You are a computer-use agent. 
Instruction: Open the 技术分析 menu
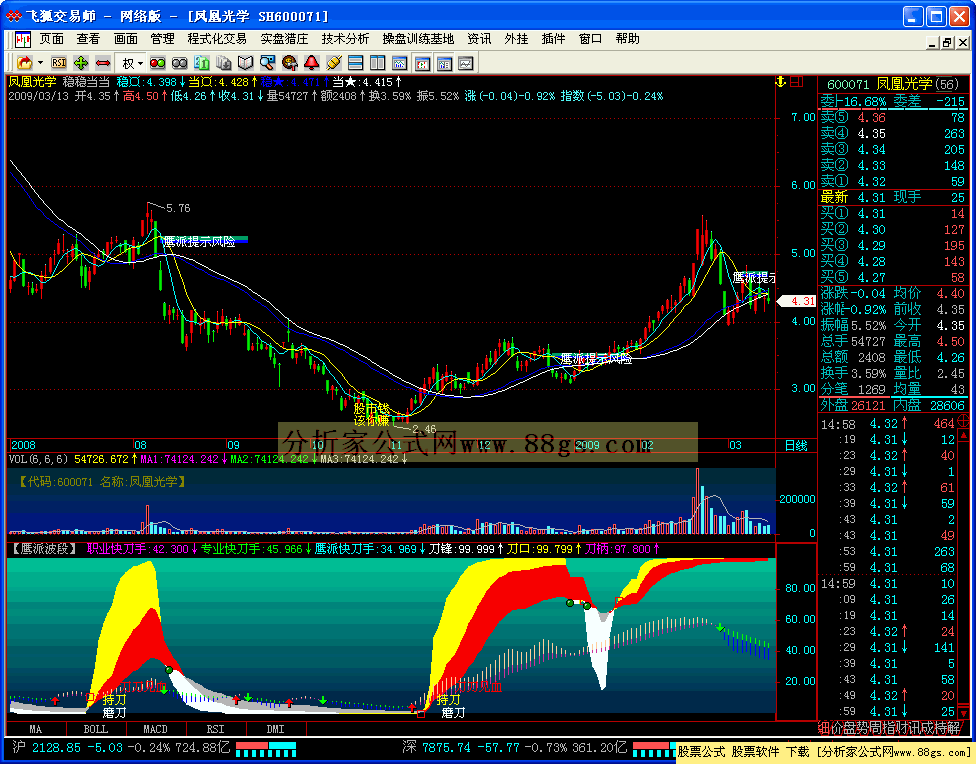(345, 39)
